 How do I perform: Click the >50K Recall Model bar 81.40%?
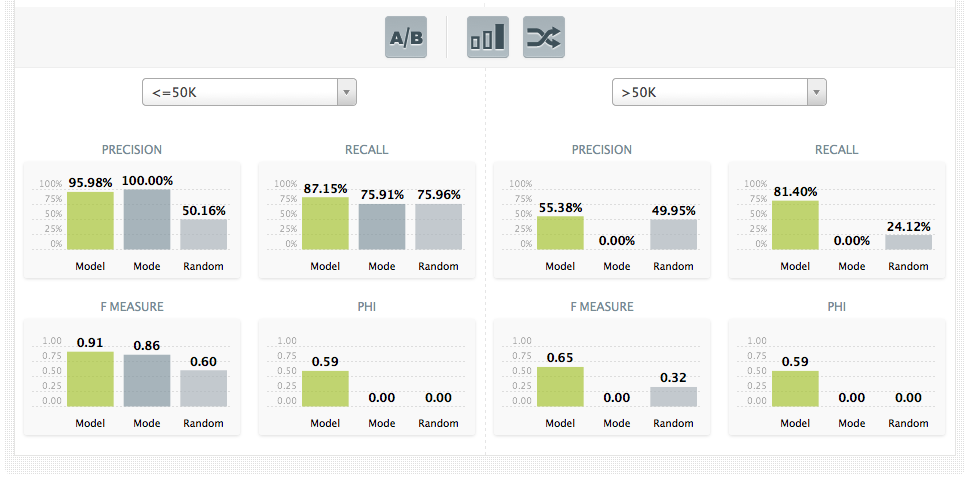[x=795, y=225]
